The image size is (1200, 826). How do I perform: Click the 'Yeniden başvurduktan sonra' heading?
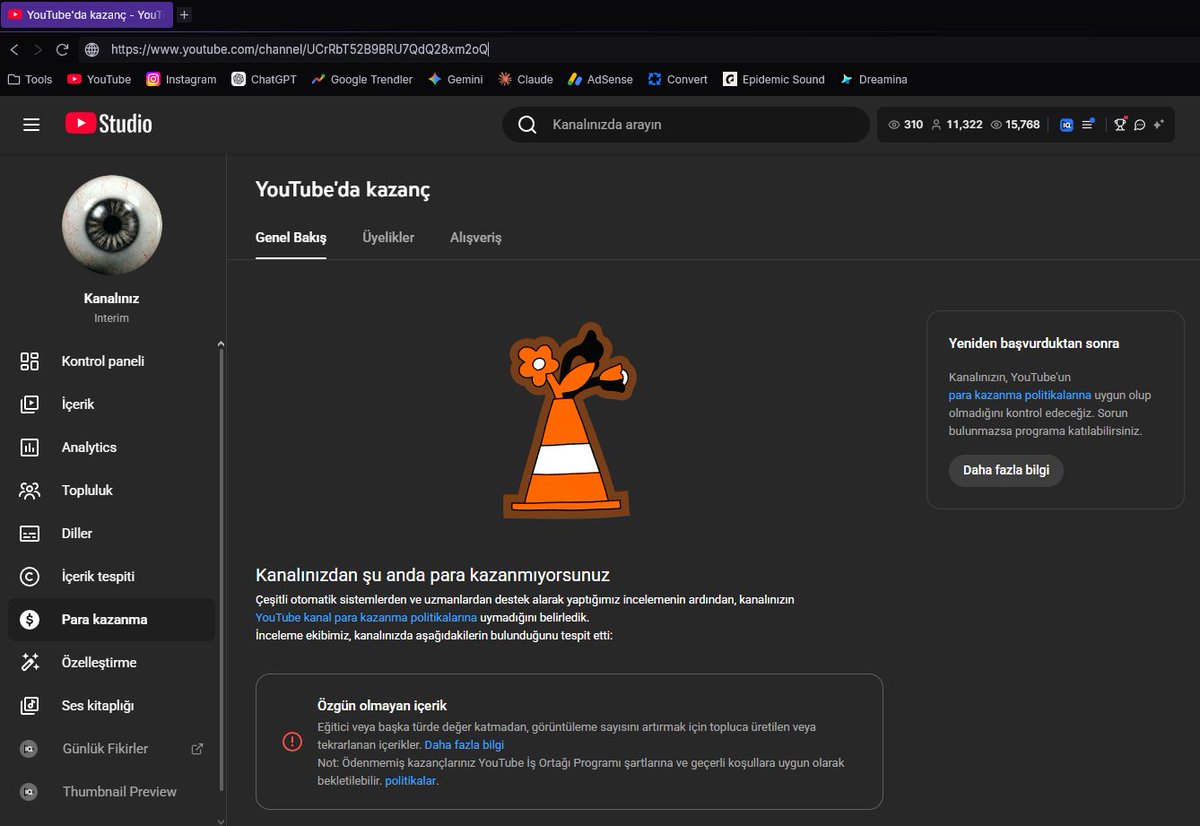[x=1034, y=343]
